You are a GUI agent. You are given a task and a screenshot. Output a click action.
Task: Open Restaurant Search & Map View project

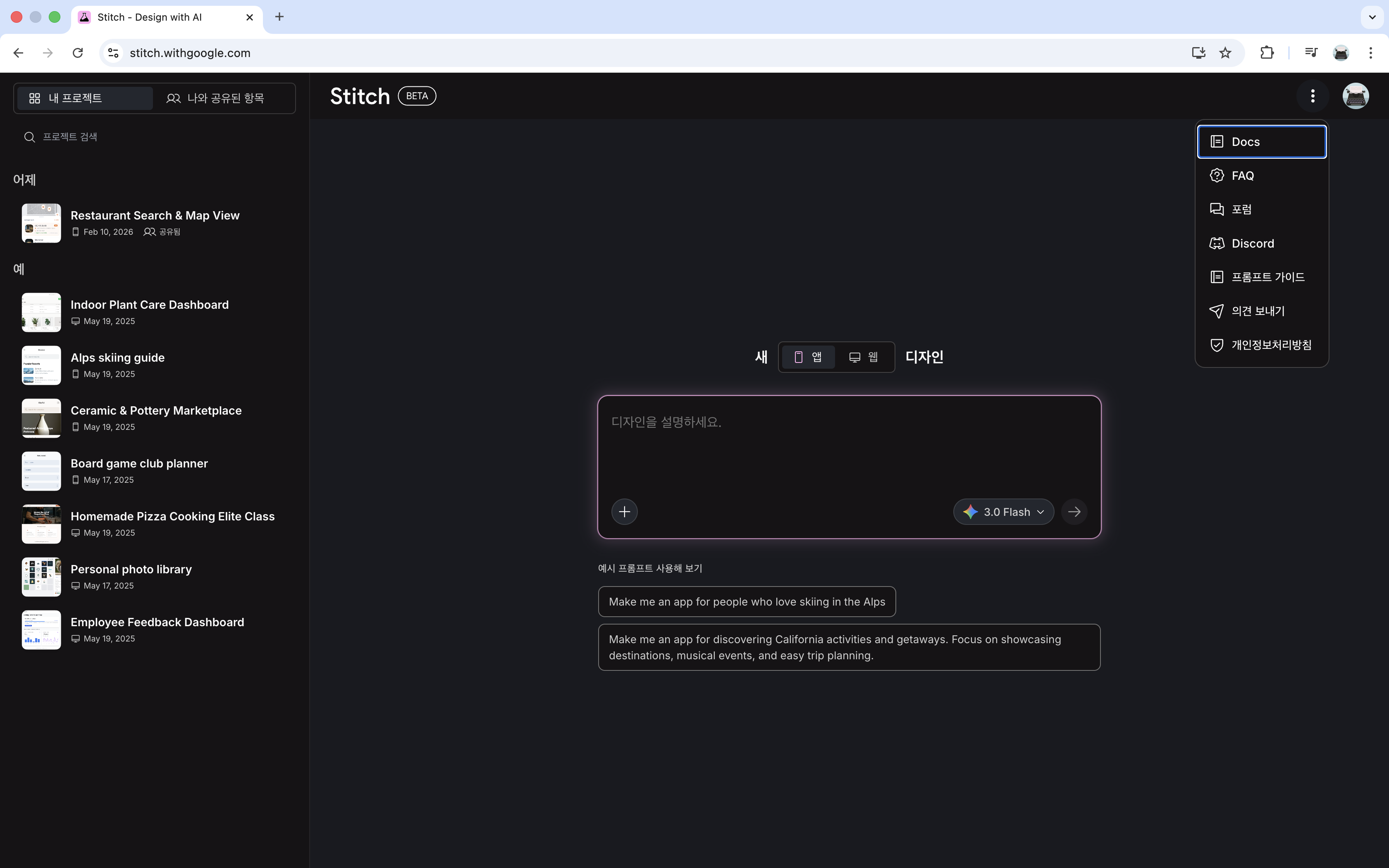click(x=155, y=223)
